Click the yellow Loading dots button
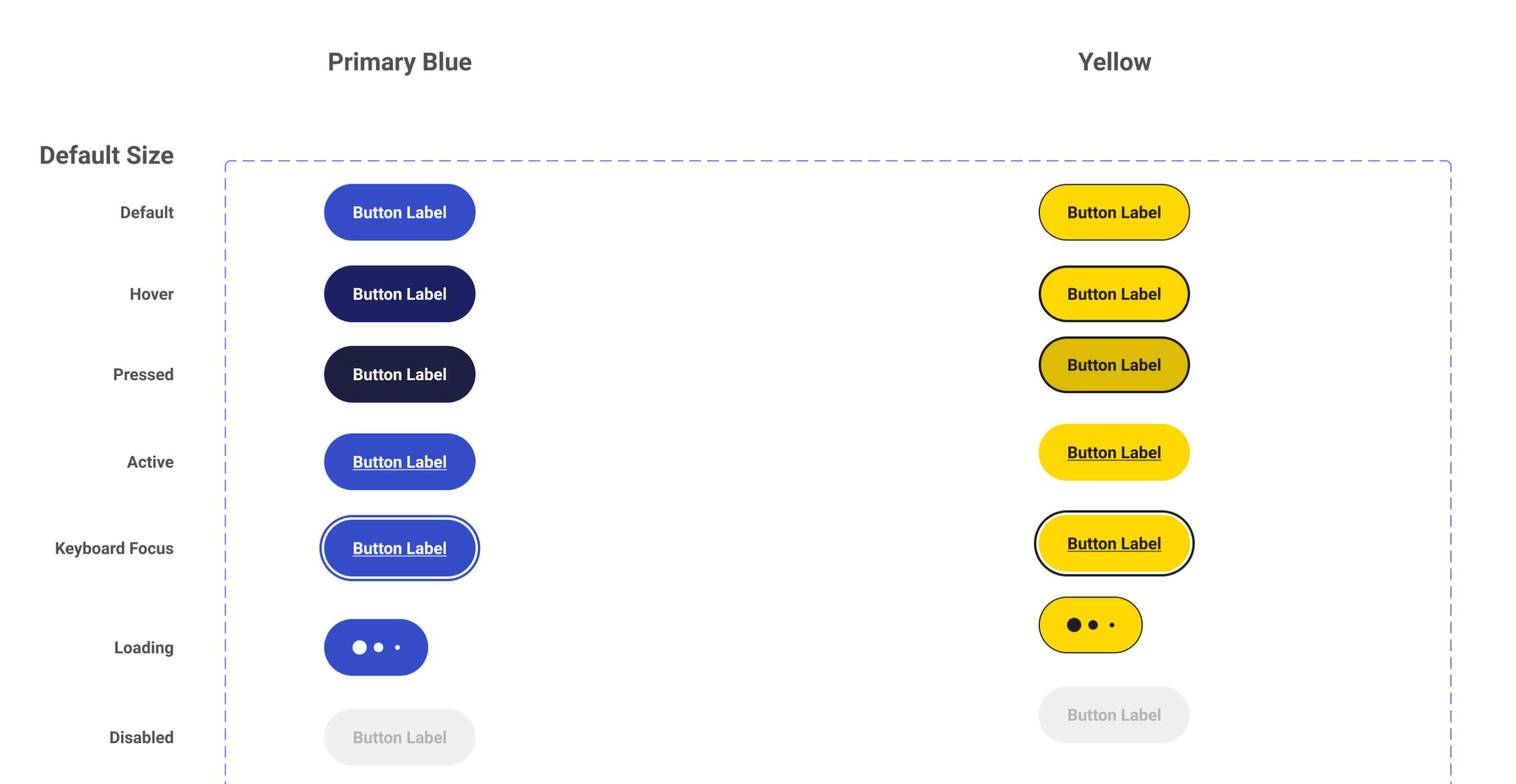 (x=1090, y=625)
